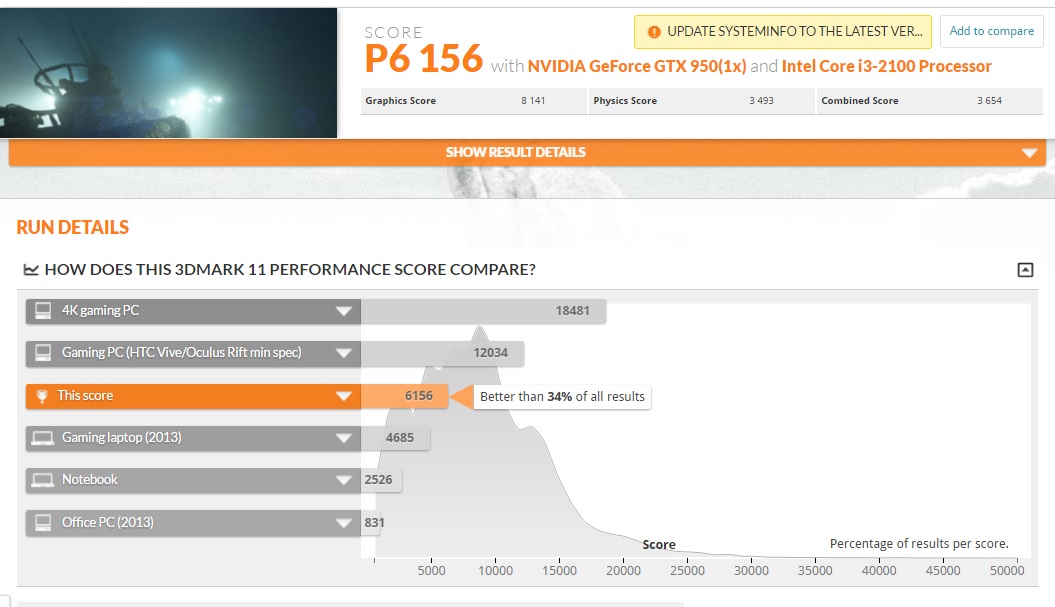
Task: Click the P6 156 main score
Action: (x=424, y=59)
